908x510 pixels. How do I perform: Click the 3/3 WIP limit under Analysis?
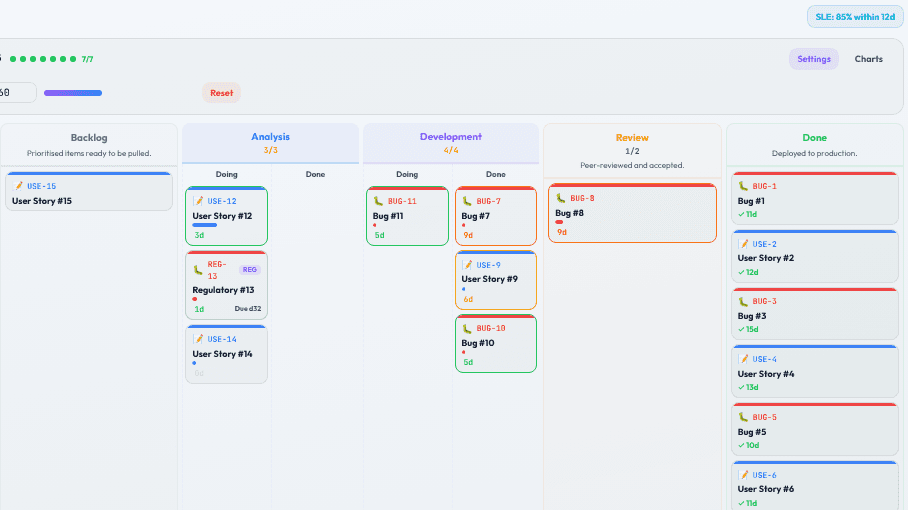pos(270,150)
